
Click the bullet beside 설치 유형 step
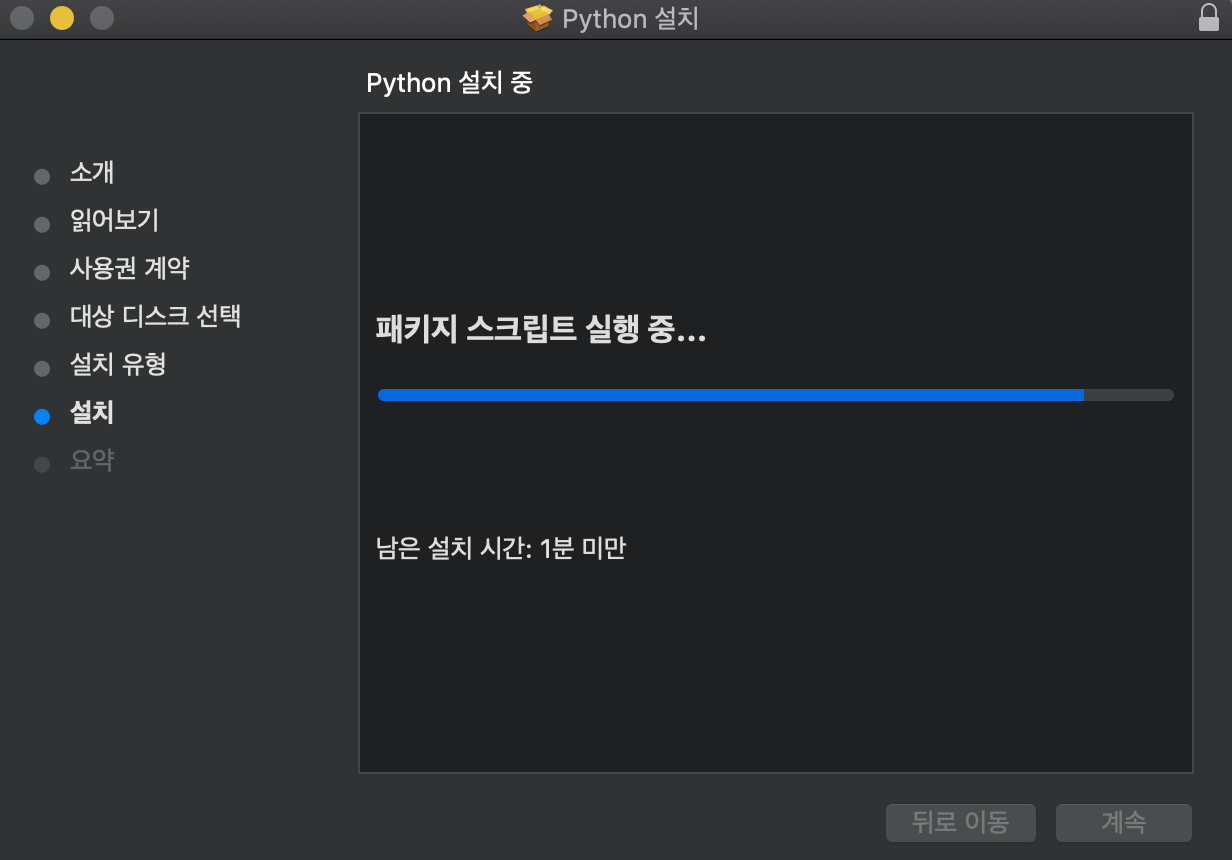pos(42,369)
